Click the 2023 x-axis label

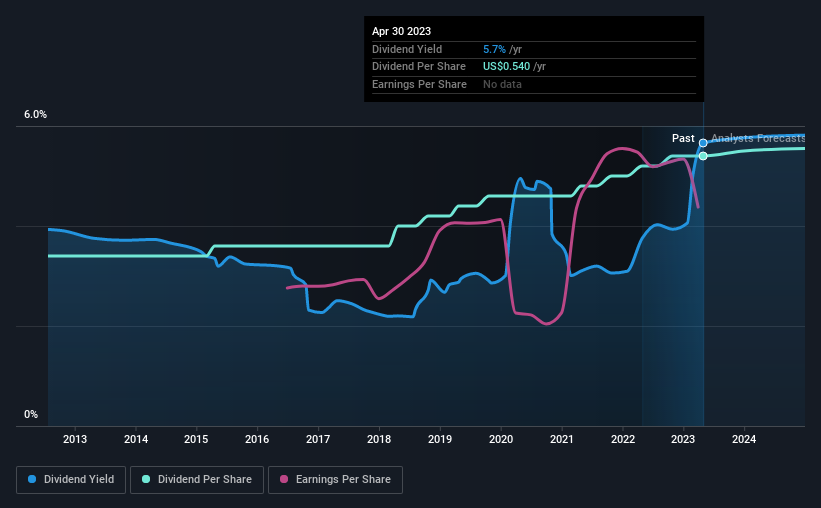point(683,439)
